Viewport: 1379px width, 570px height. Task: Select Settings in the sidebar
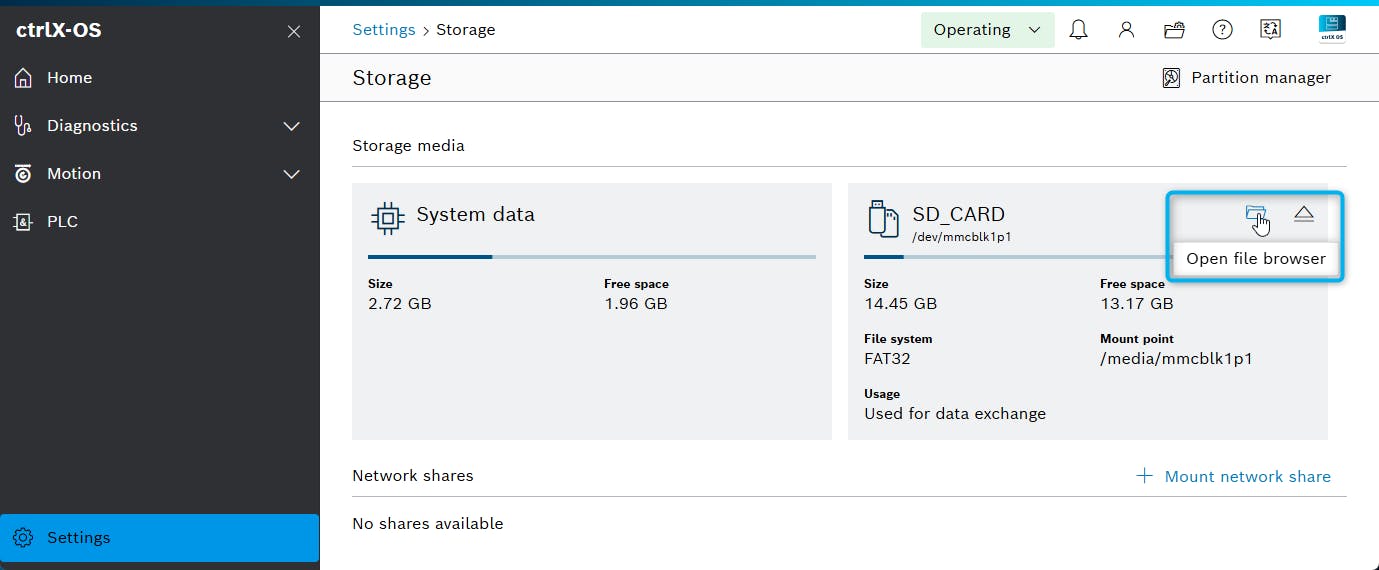coord(78,538)
